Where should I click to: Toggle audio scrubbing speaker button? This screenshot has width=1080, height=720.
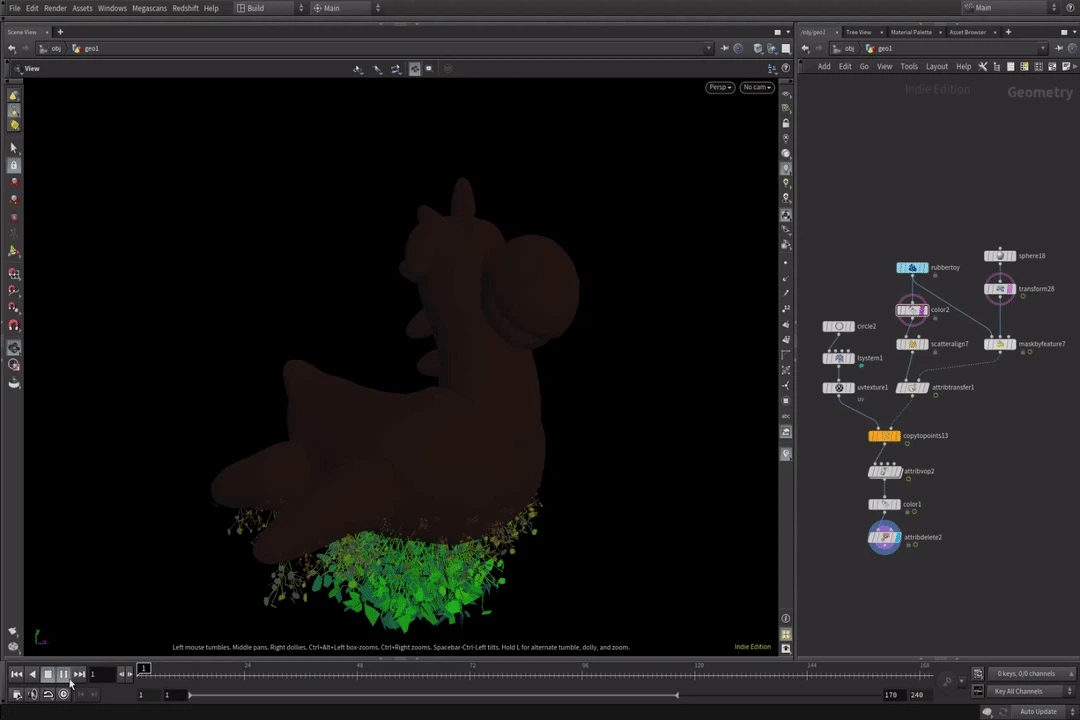pyautogui.click(x=32, y=695)
